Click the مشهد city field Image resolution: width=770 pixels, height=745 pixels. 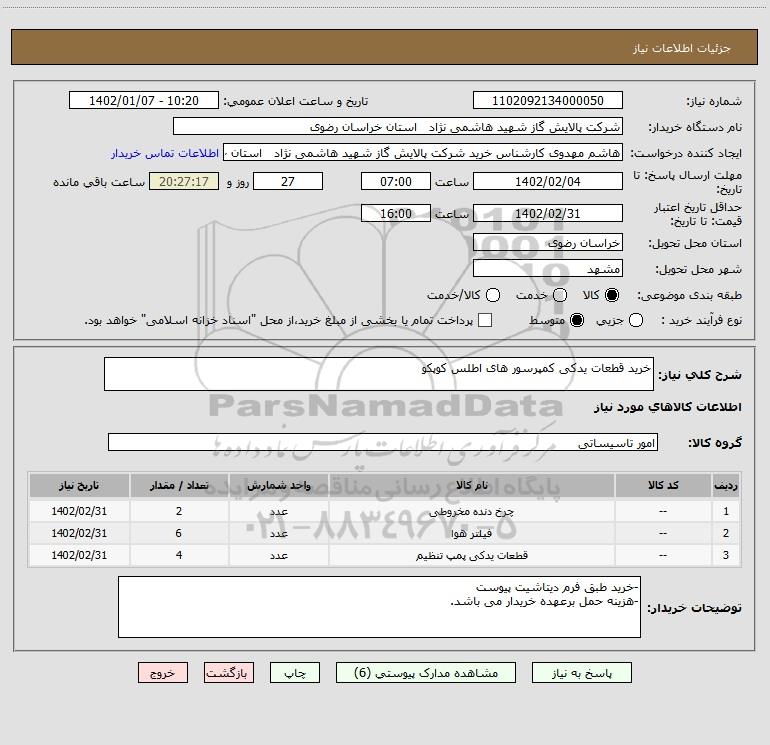pos(548,269)
